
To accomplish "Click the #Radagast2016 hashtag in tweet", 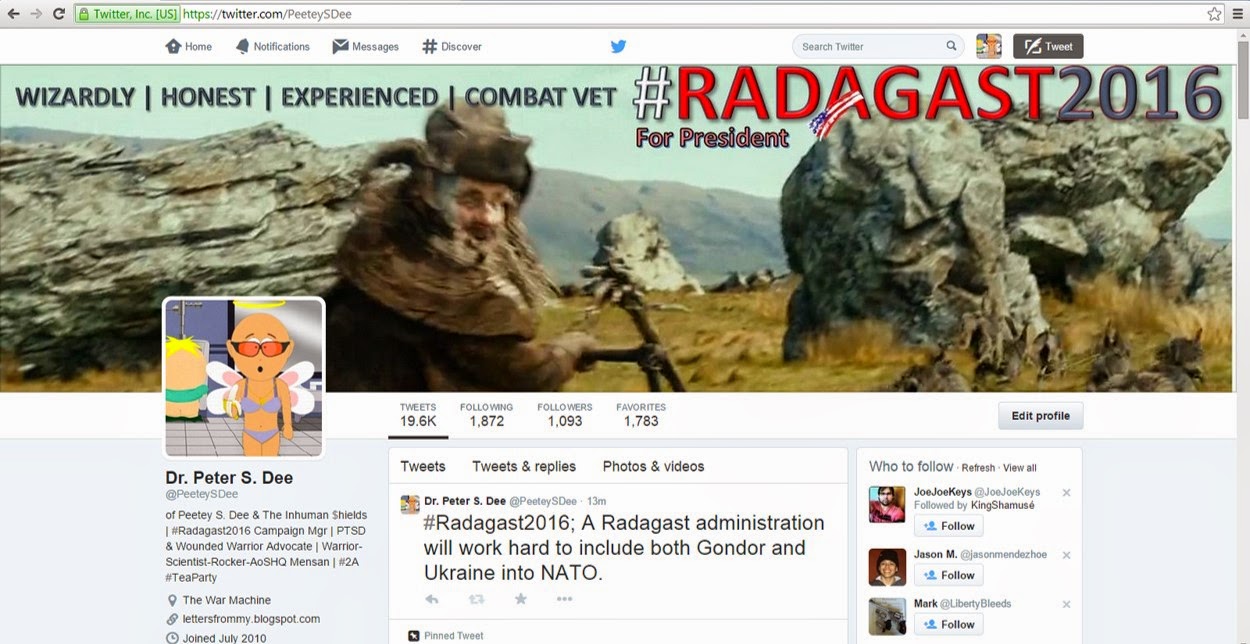I will click(x=496, y=523).
